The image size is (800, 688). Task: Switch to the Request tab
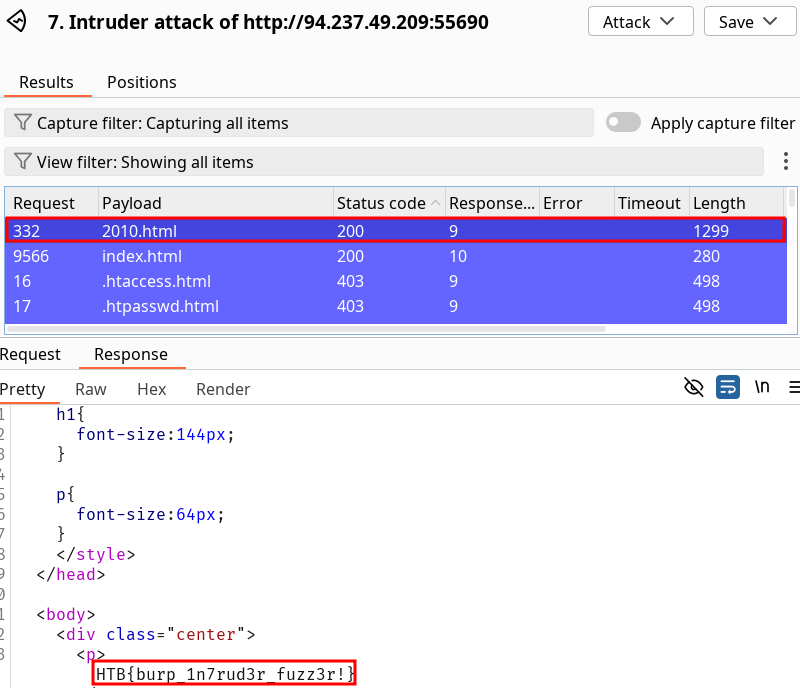pyautogui.click(x=30, y=354)
